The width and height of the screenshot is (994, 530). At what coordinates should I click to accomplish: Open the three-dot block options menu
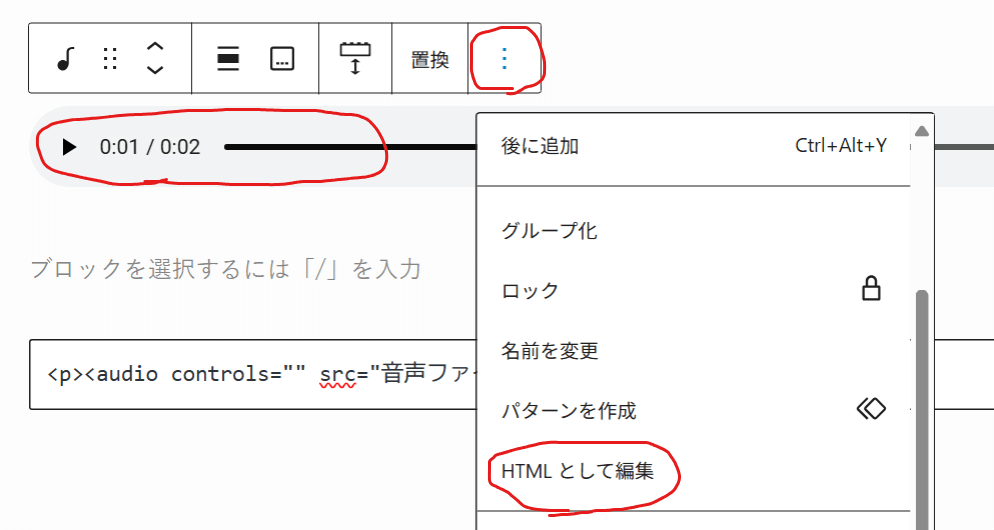coord(504,59)
